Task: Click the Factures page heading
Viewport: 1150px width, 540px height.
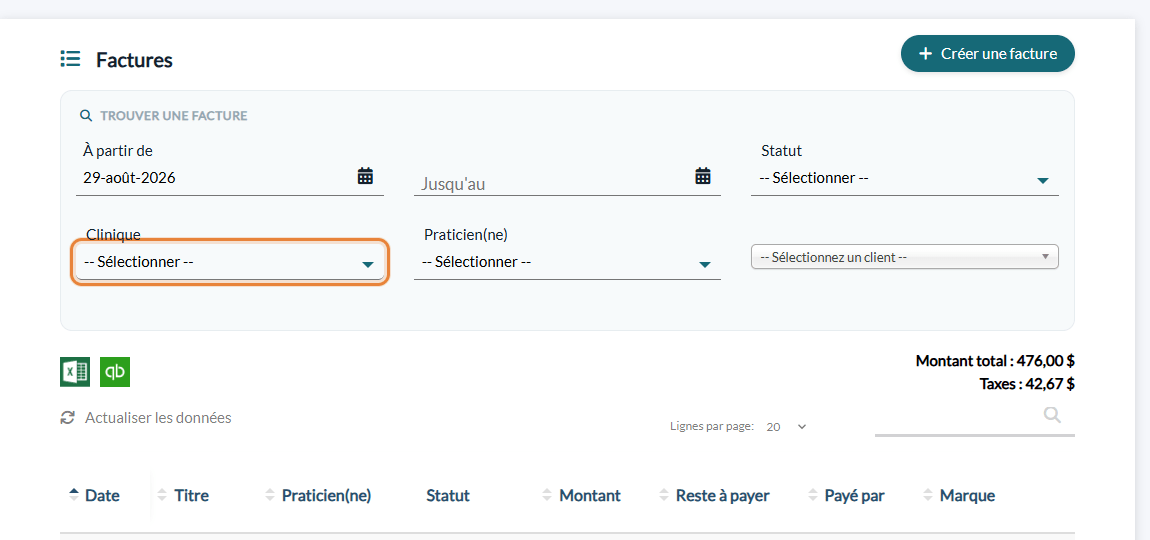Action: point(134,59)
